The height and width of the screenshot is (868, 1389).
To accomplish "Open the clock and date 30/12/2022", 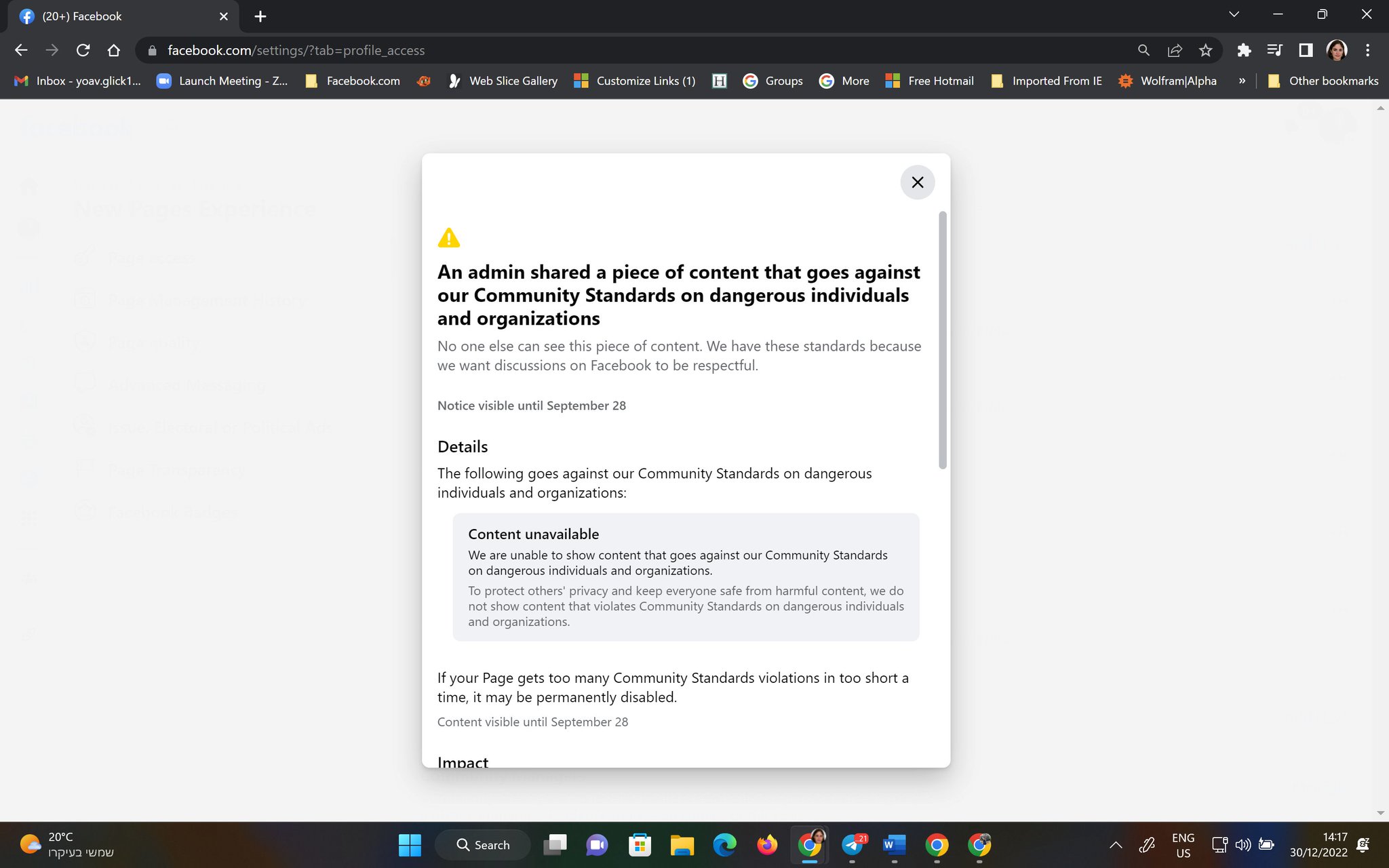I will [1318, 845].
